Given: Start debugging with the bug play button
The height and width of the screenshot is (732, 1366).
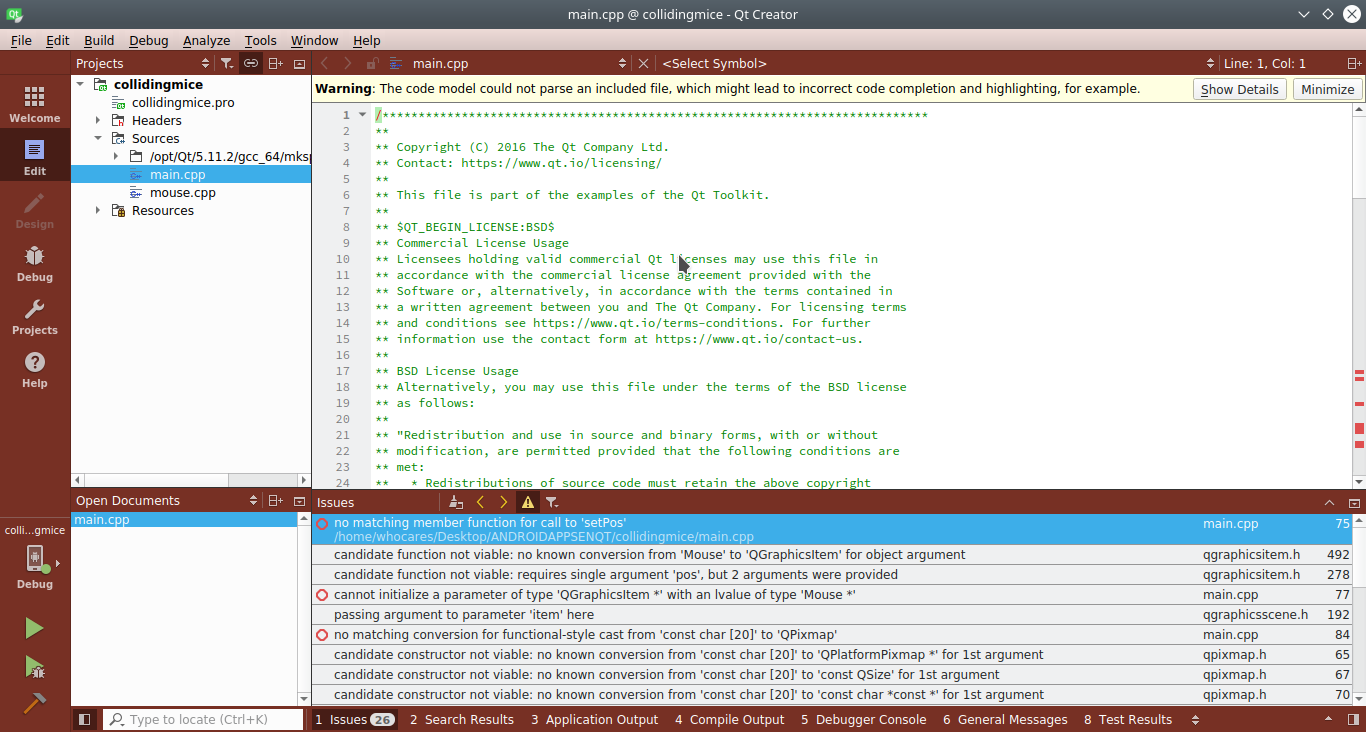Looking at the screenshot, I should (x=34, y=666).
